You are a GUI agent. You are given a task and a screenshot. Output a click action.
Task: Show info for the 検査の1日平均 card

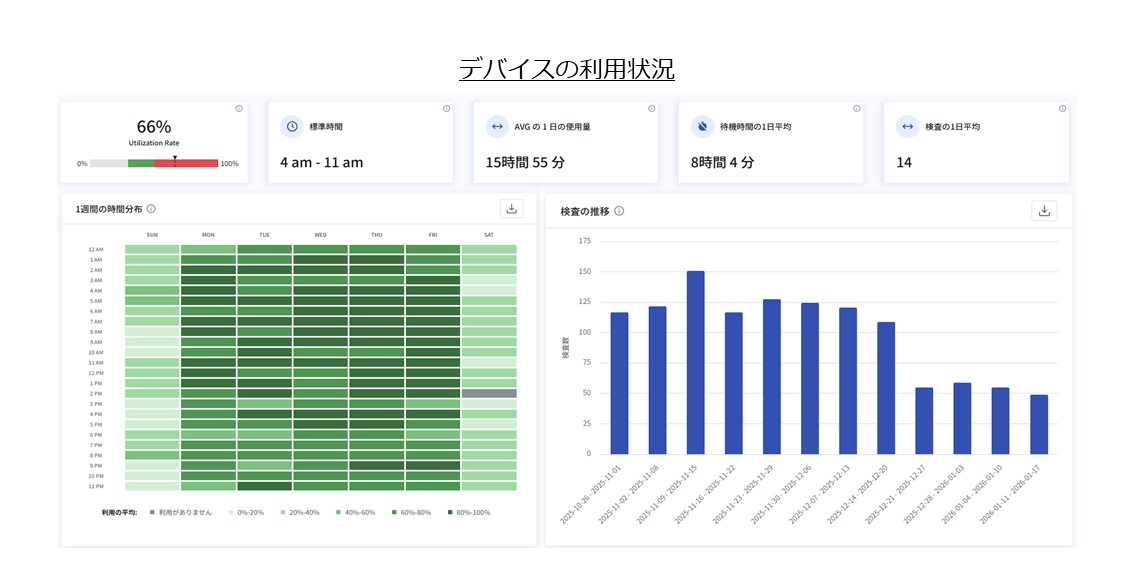pyautogui.click(x=1062, y=109)
